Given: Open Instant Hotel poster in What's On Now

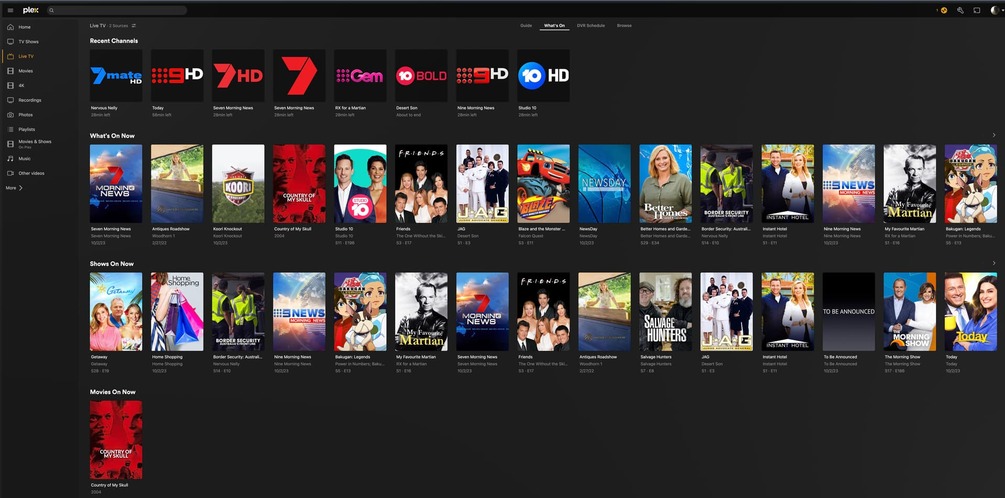Looking at the screenshot, I should pyautogui.click(x=788, y=183).
